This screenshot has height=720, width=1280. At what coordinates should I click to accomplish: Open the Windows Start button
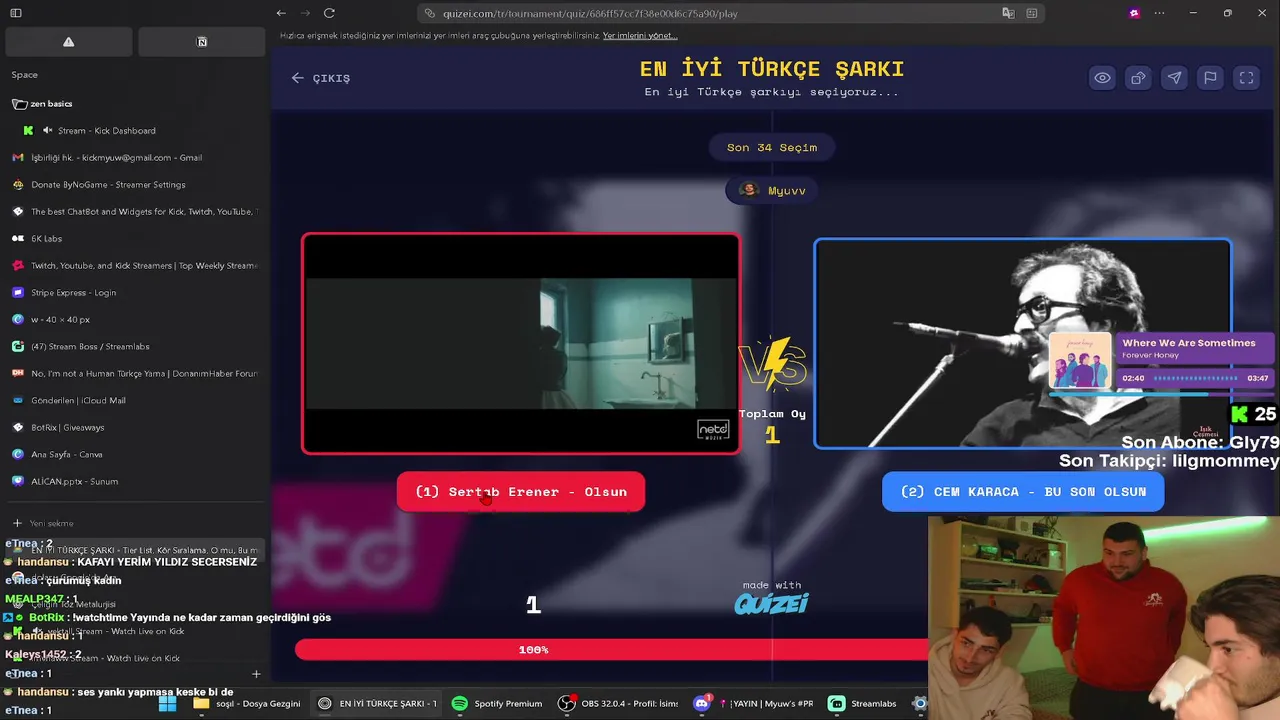[x=167, y=704]
